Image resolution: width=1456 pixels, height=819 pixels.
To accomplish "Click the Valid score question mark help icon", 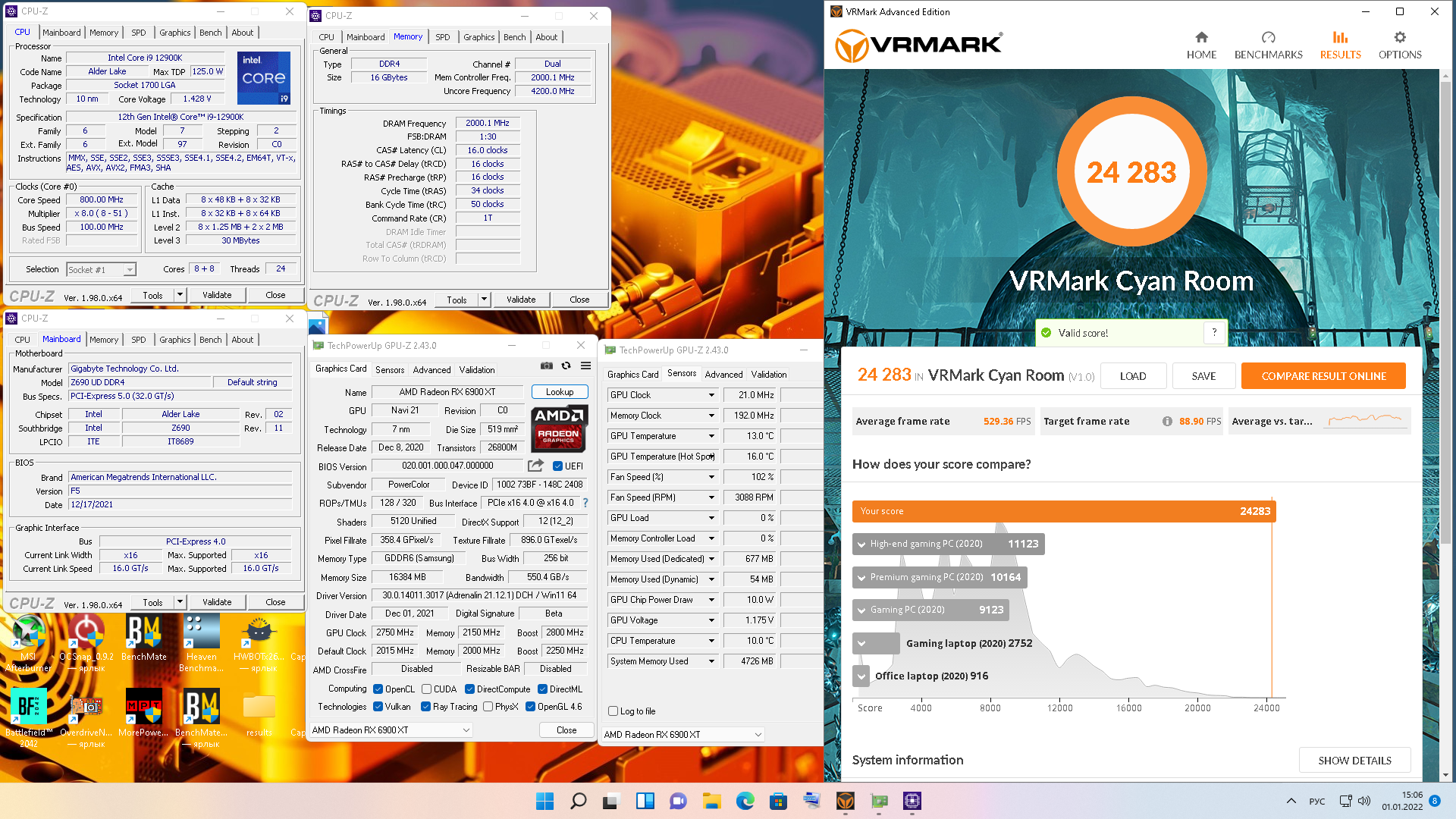I will coord(1214,332).
